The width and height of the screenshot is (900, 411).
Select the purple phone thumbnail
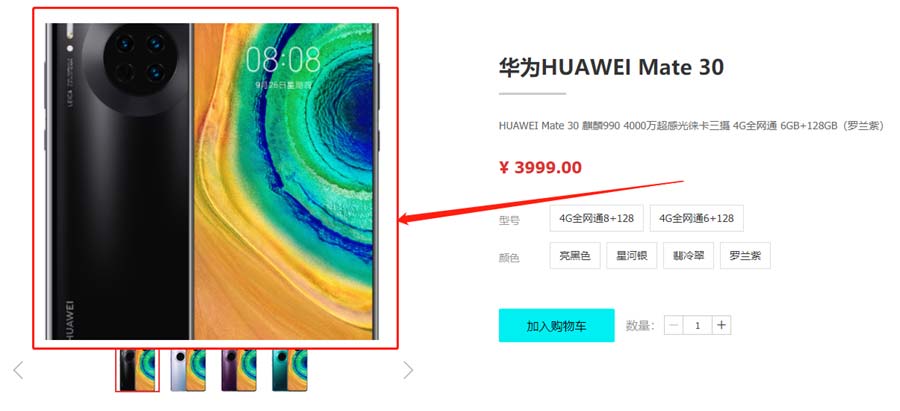[239, 370]
